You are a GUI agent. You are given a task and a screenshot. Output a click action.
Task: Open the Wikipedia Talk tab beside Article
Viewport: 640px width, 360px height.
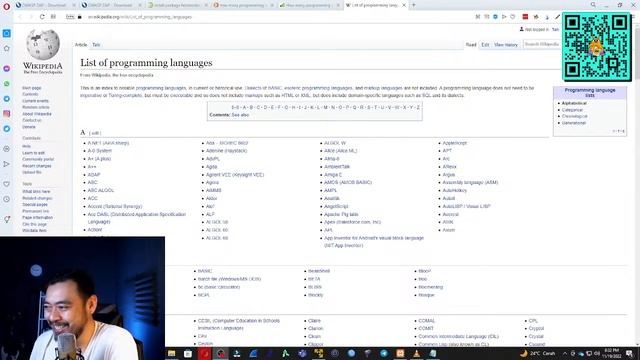pos(96,44)
